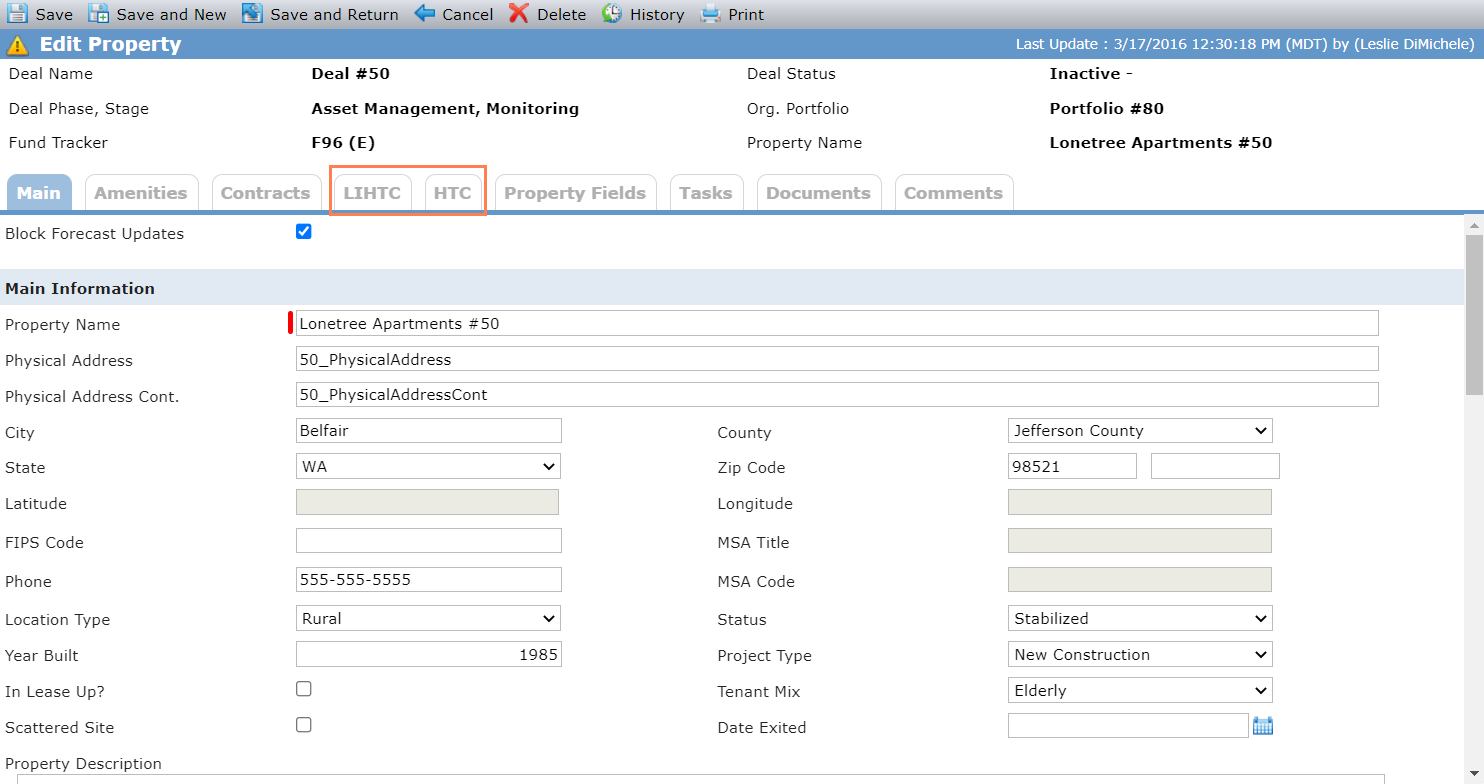Switch to the Tasks tab
Image resolution: width=1484 pixels, height=784 pixels.
pos(706,193)
